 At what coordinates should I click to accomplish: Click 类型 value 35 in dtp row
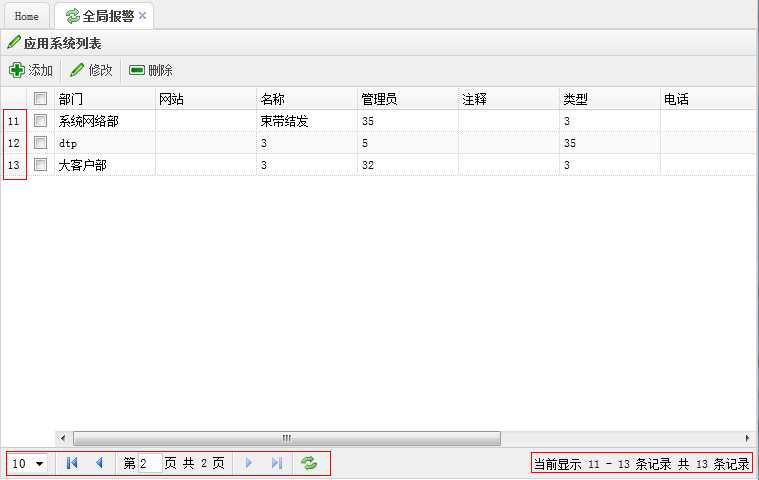(610, 143)
